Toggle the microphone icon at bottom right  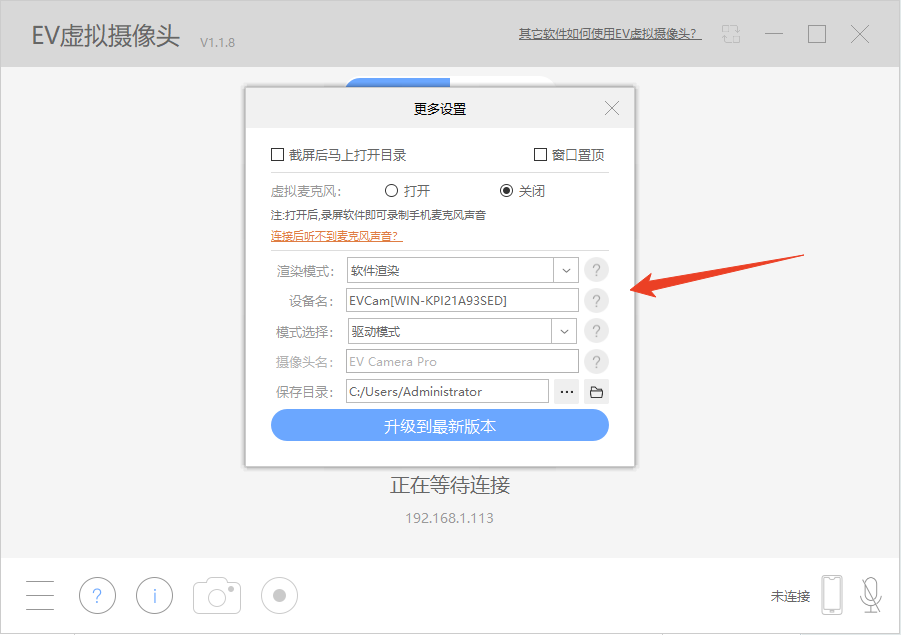871,595
